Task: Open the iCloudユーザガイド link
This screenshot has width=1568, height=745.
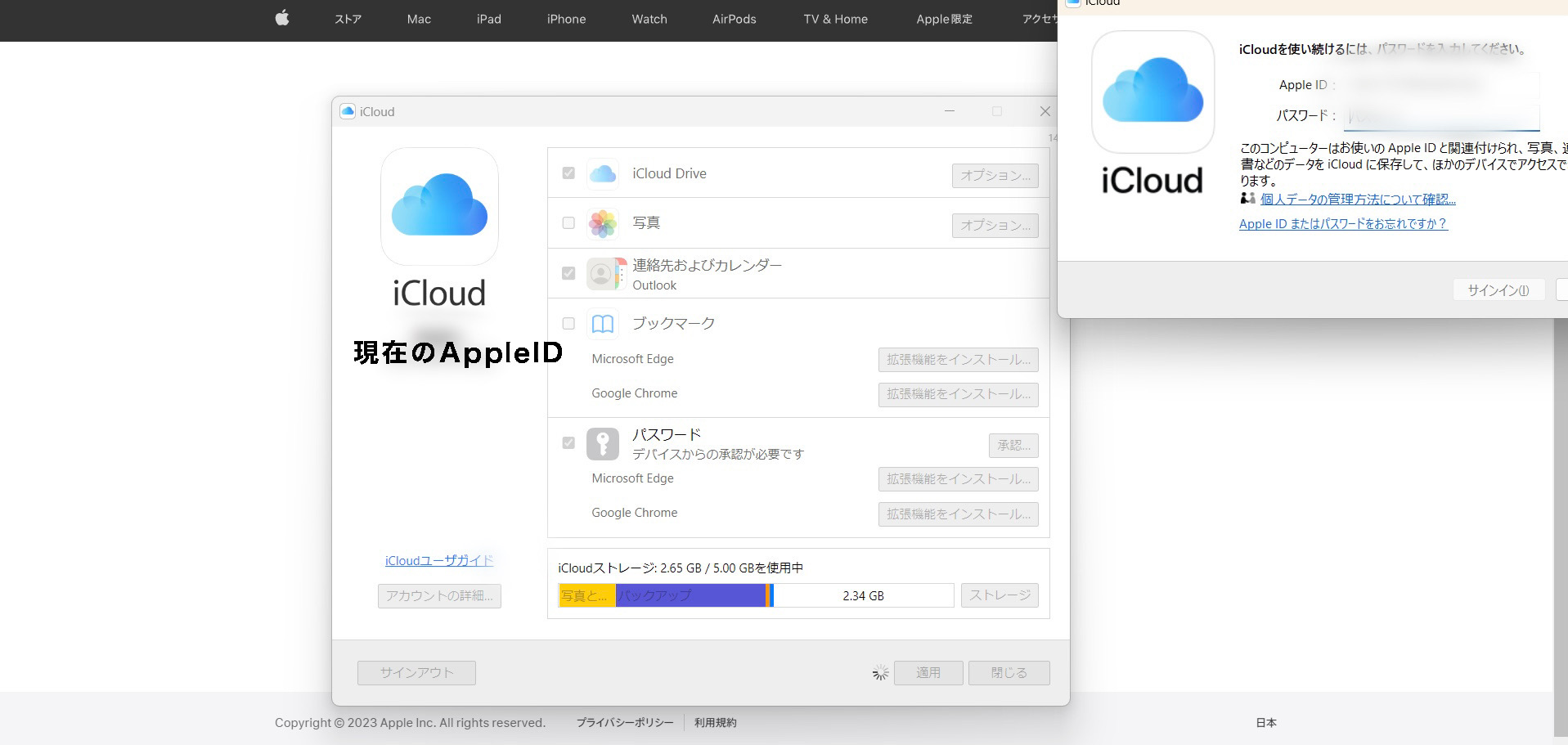Action: 439,561
